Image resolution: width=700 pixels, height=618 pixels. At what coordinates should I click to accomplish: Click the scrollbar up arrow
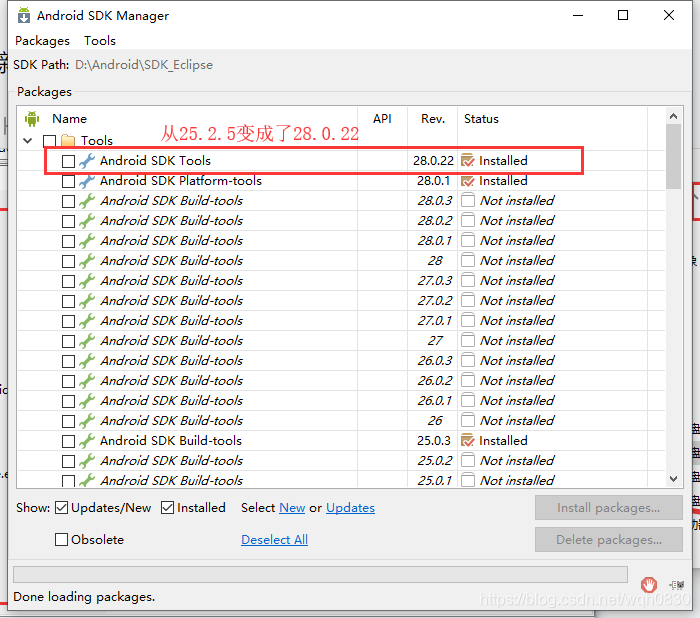(673, 116)
